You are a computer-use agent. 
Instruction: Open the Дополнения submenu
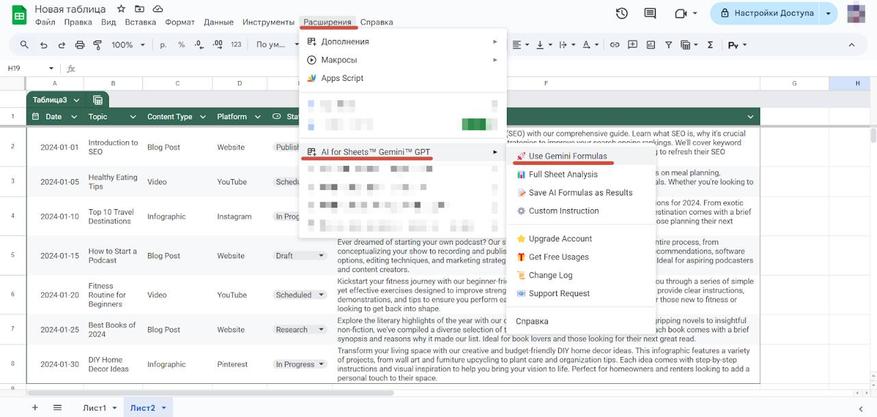(403, 42)
